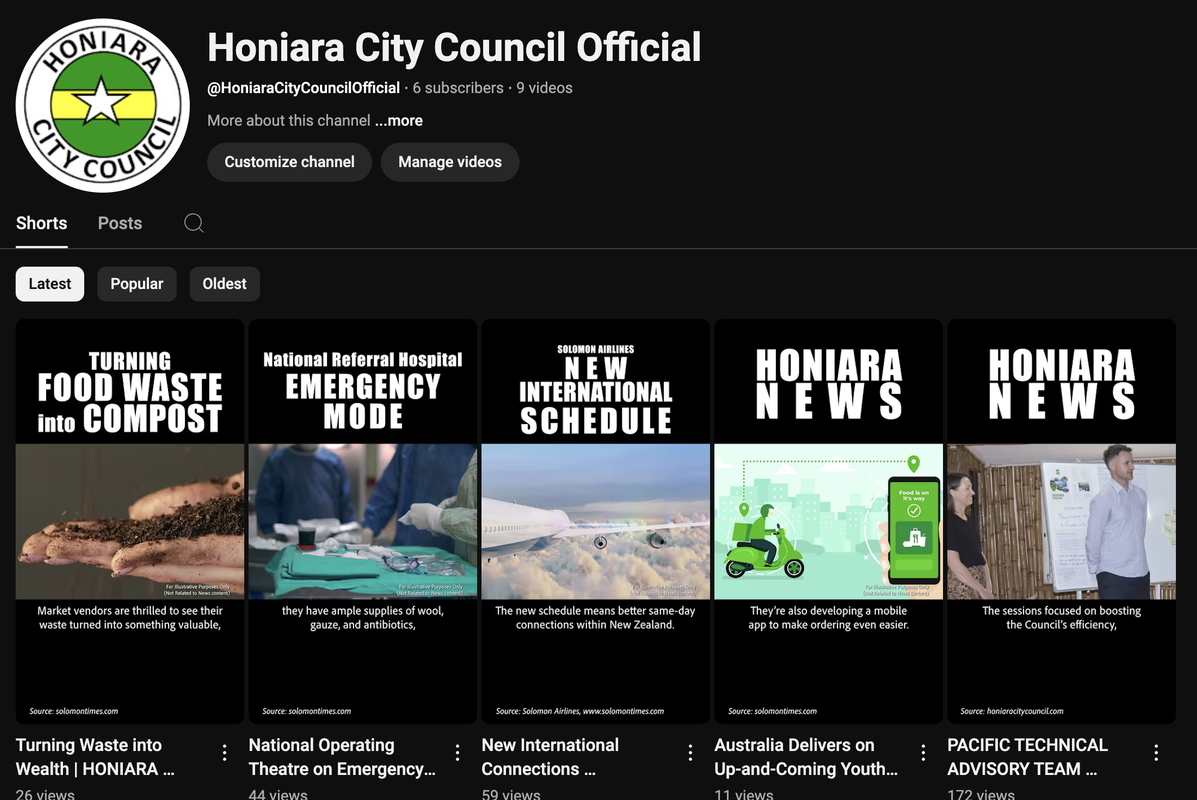Open options menu for Australia Delivers short
Screen dimensions: 1197x800
coord(923,753)
